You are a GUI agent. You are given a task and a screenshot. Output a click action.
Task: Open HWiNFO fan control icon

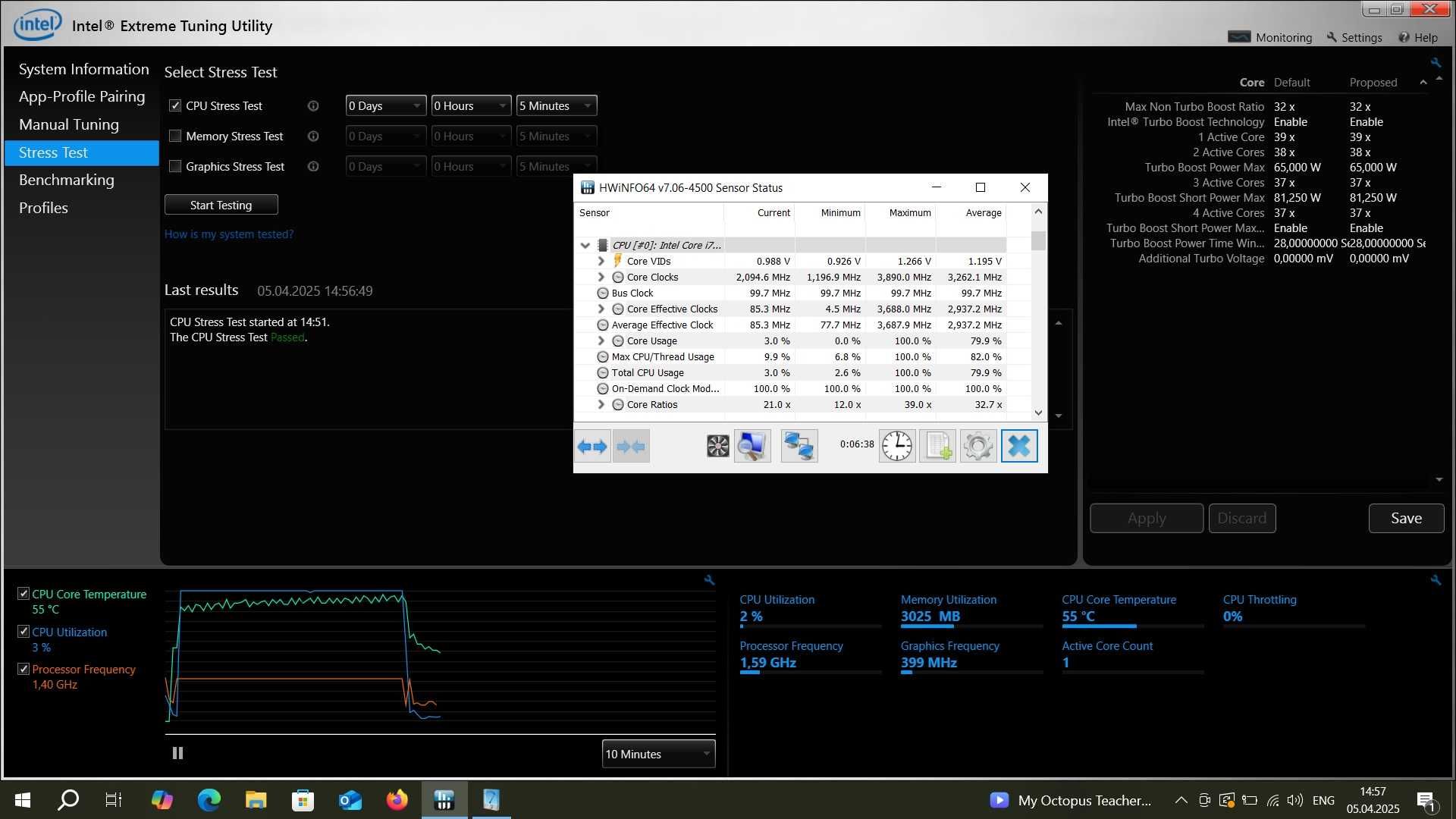717,447
